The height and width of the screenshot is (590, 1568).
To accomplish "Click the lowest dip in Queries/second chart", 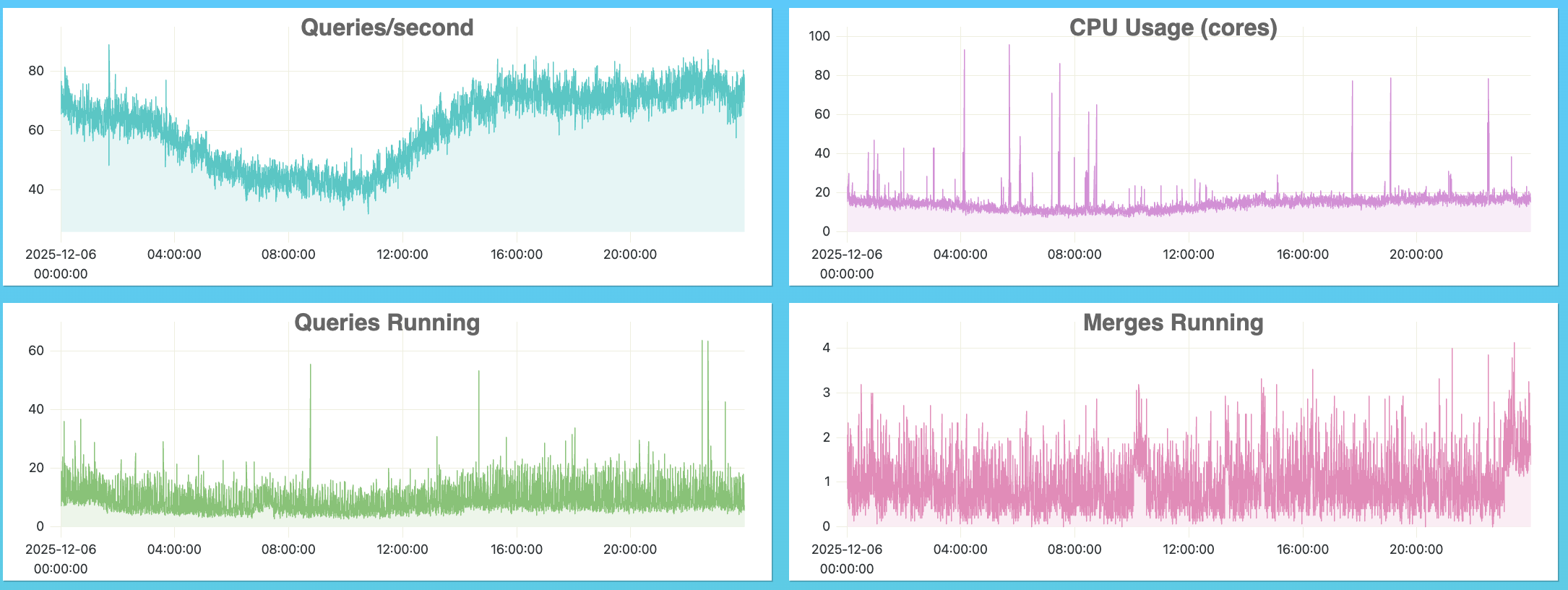I will [369, 212].
